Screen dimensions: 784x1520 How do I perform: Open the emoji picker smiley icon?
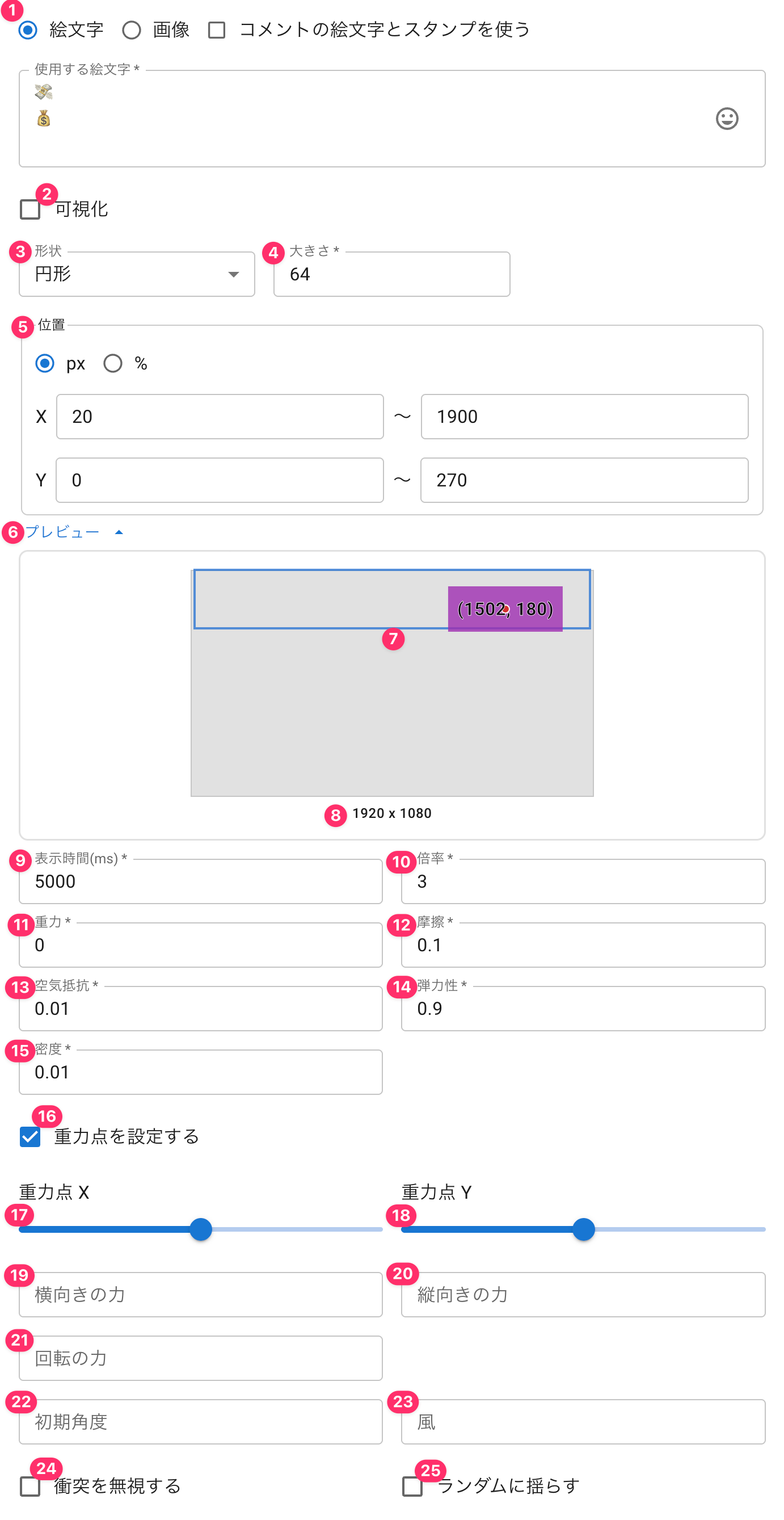pyautogui.click(x=726, y=119)
